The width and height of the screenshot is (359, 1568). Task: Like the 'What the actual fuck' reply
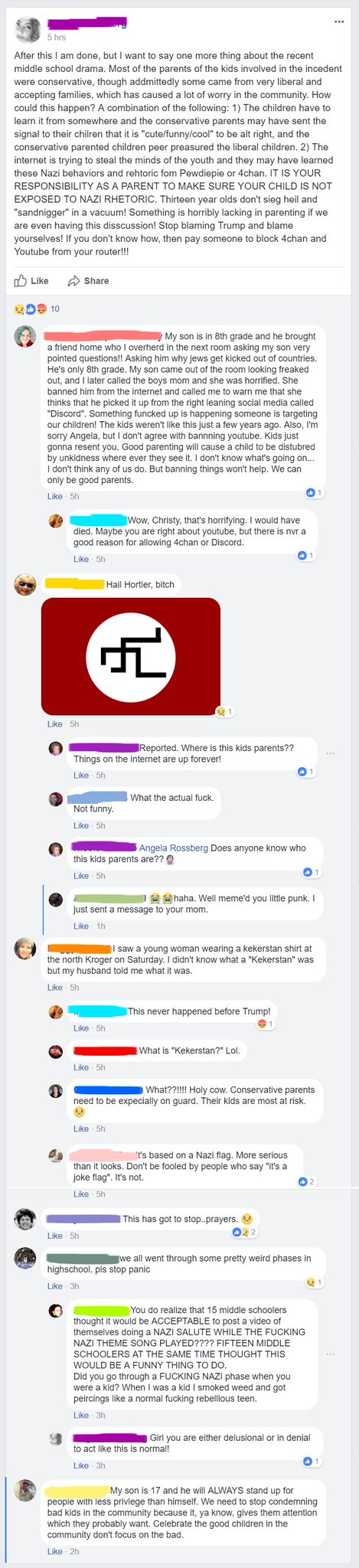coord(81,825)
